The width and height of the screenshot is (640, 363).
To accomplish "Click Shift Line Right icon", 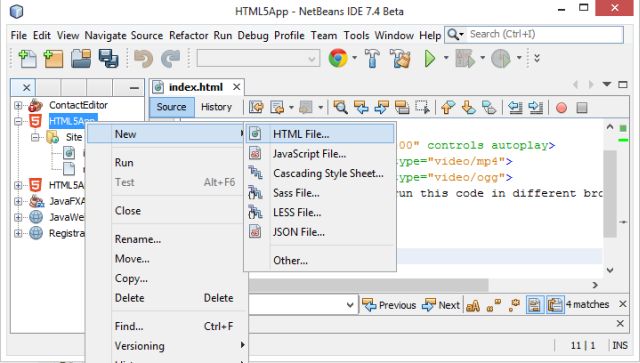I will coord(536,107).
